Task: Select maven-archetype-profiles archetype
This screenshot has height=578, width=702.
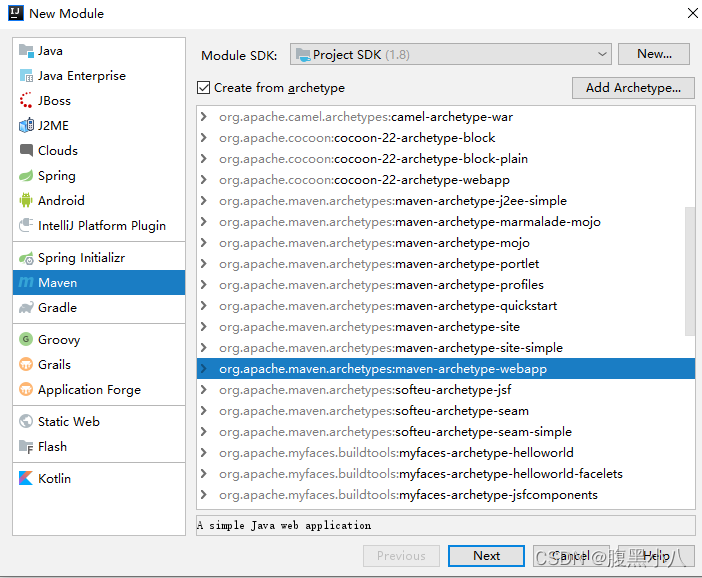Action: pos(445,285)
